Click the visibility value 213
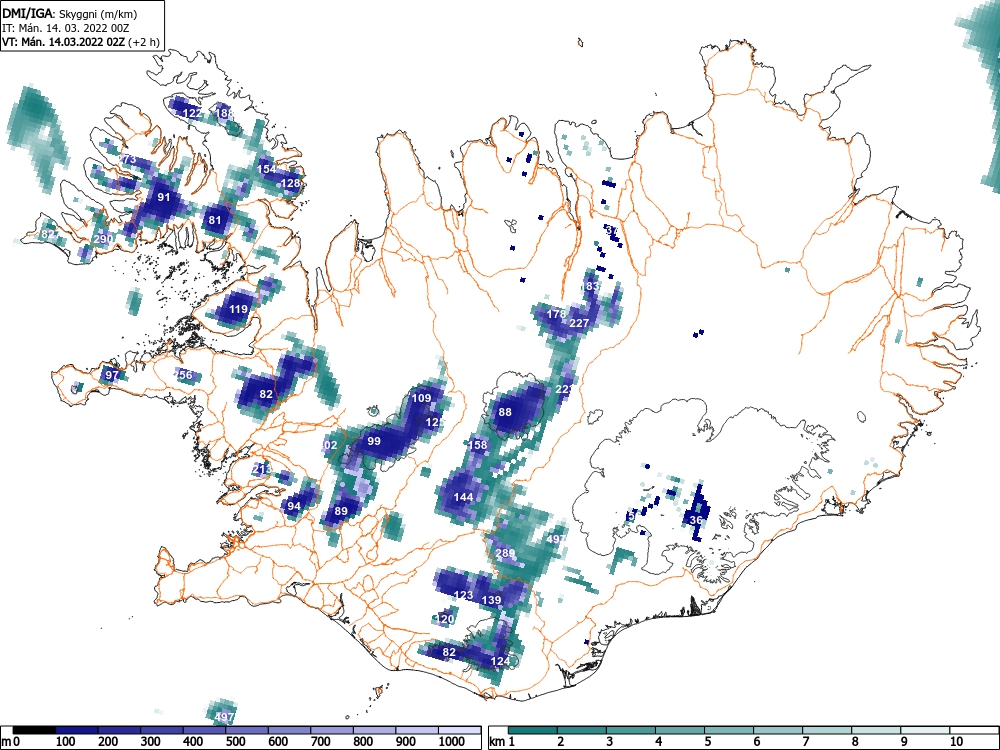Screen dimensions: 1000x750 [261, 470]
